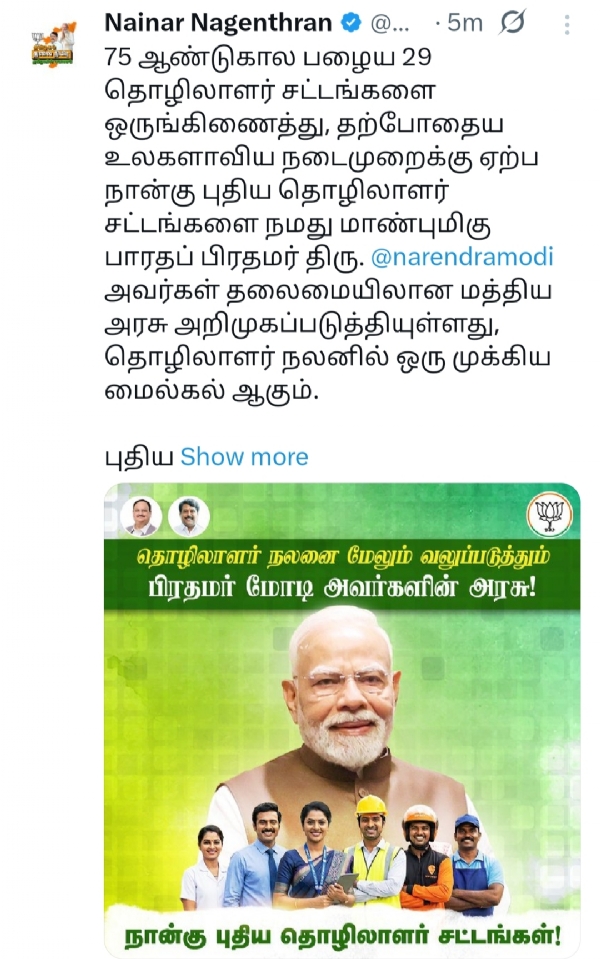Image resolution: width=600 pixels, height=959 pixels.
Task: Click the worker with yellow helmet in poster
Action: point(373,850)
